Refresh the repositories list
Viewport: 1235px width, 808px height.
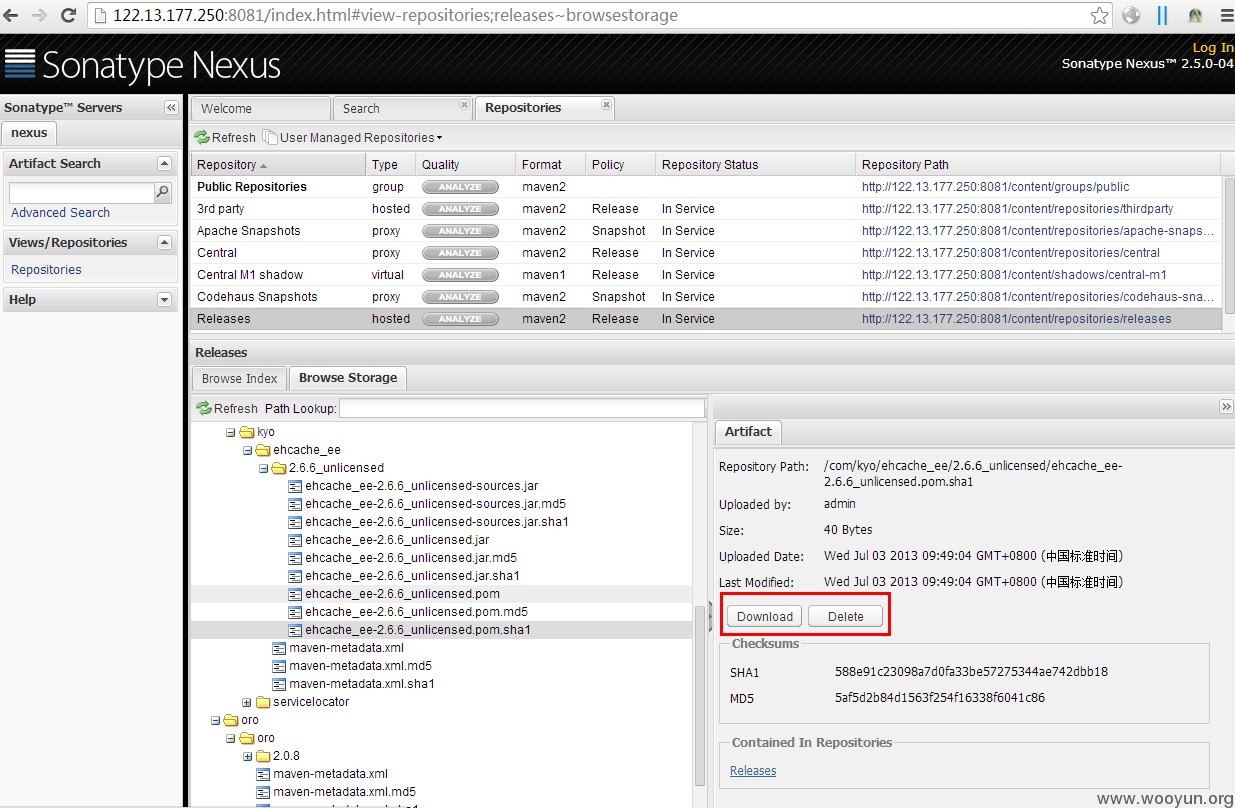(x=226, y=137)
